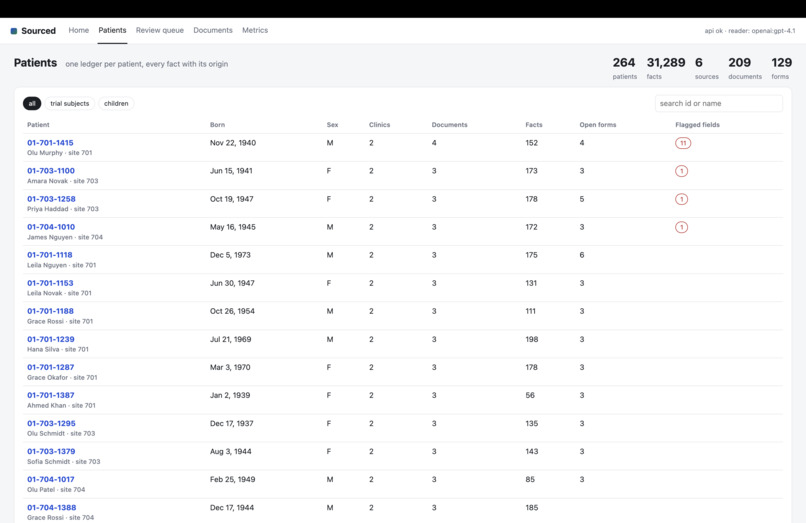Filter by trial subjects chip
Viewport: 806px width, 523px height.
[x=69, y=103]
